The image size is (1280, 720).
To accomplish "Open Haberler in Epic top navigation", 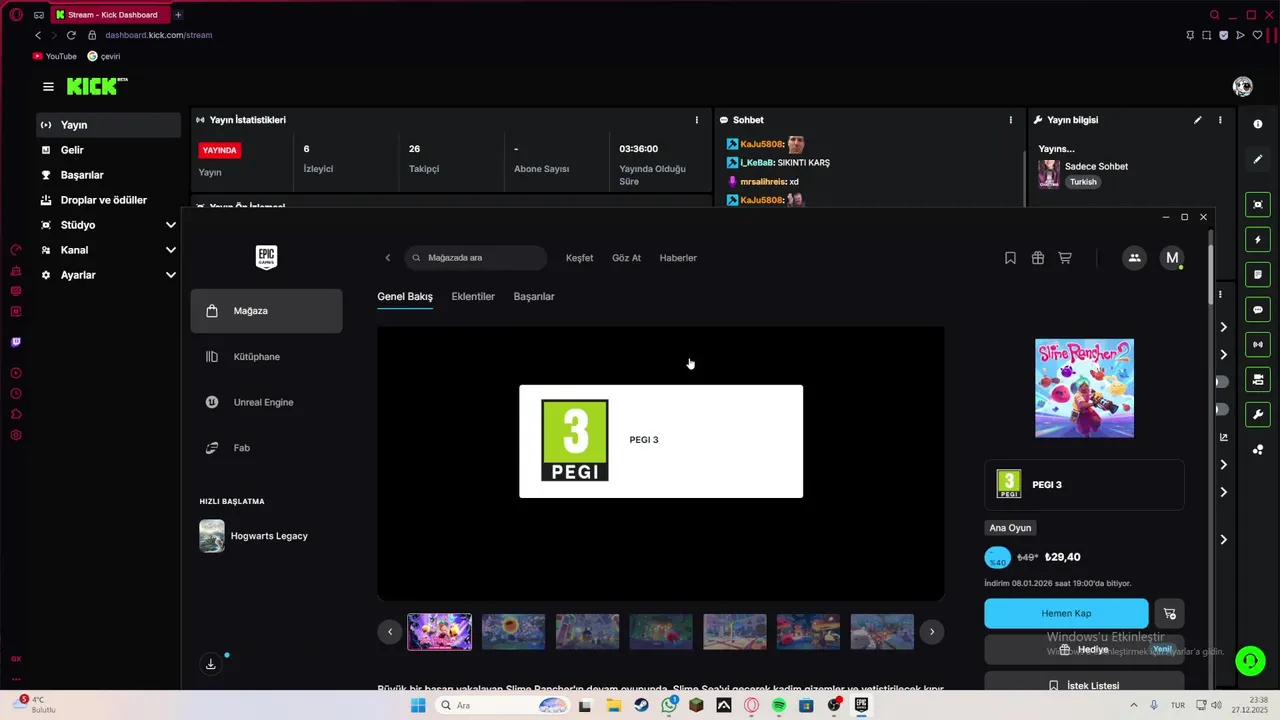I will (678, 258).
